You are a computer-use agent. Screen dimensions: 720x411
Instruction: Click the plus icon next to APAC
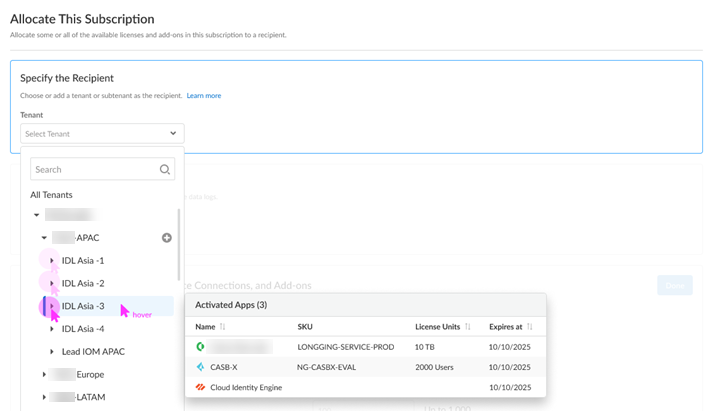[167, 238]
